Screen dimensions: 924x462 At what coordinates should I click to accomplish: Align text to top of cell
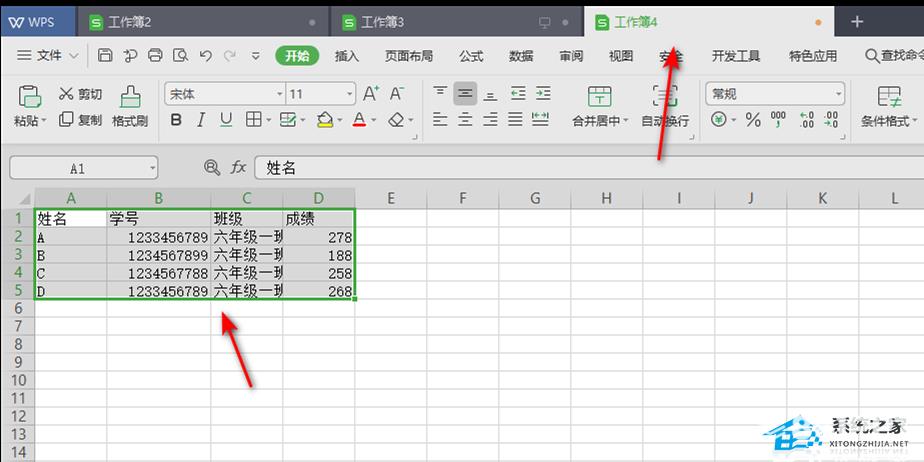440,93
